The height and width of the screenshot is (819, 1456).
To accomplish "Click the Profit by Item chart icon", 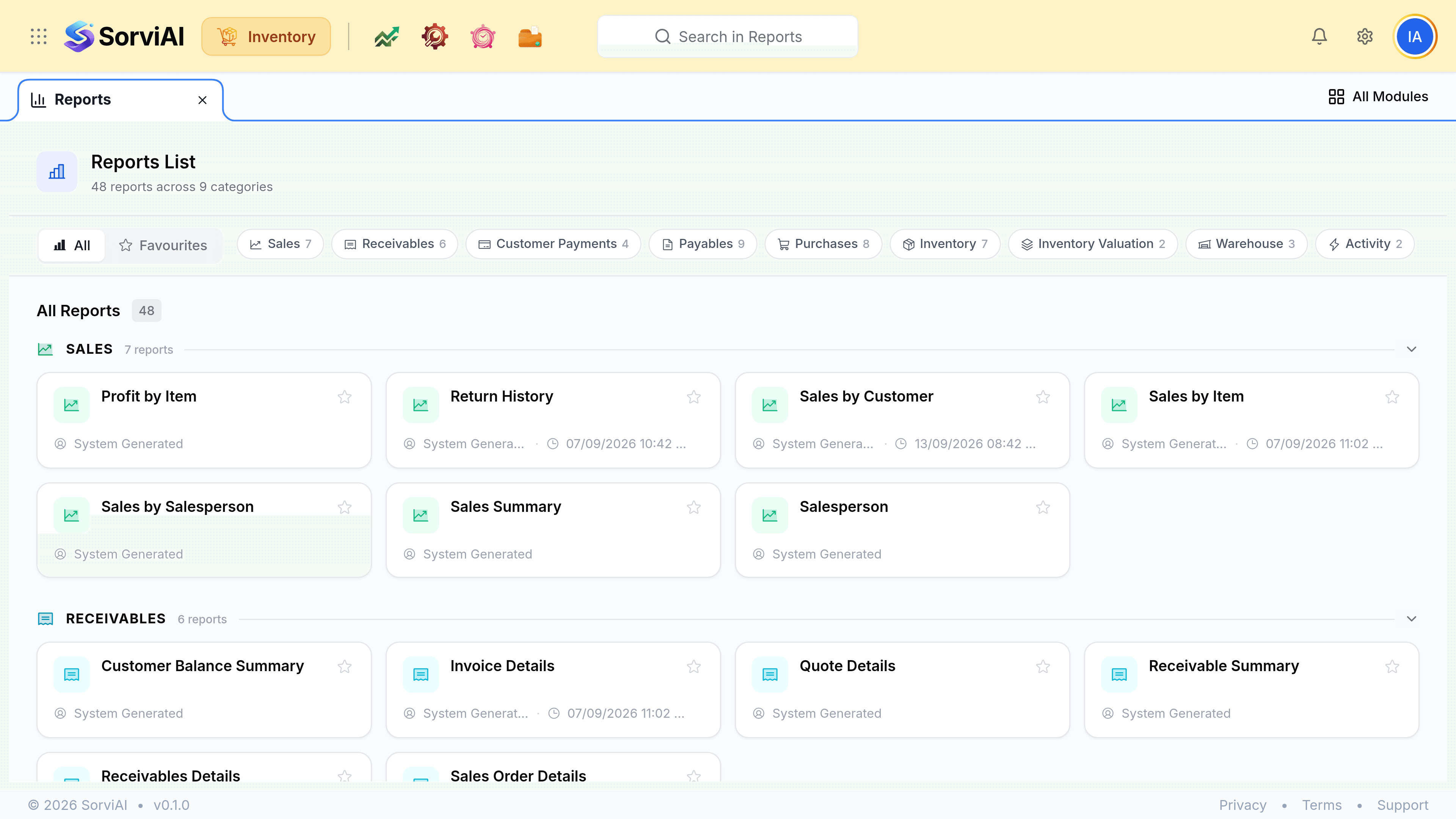I will [x=72, y=405].
